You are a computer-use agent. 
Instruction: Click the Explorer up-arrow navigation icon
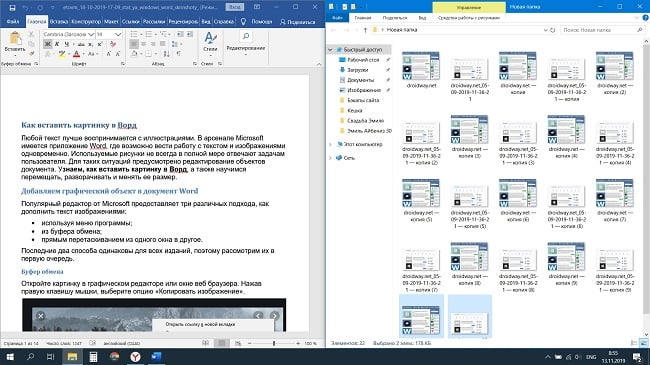[x=365, y=30]
